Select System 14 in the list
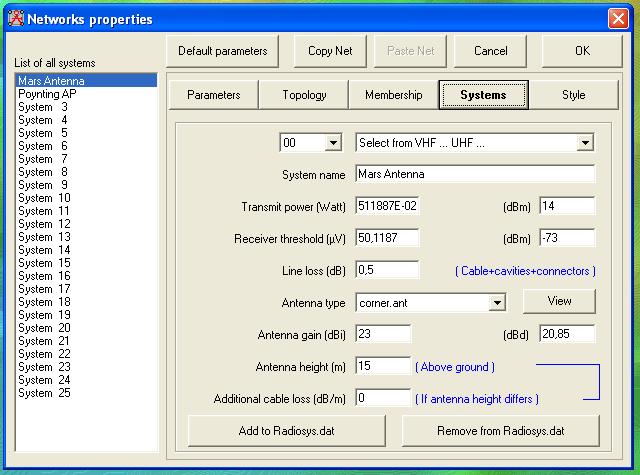640x475 pixels. (86, 250)
